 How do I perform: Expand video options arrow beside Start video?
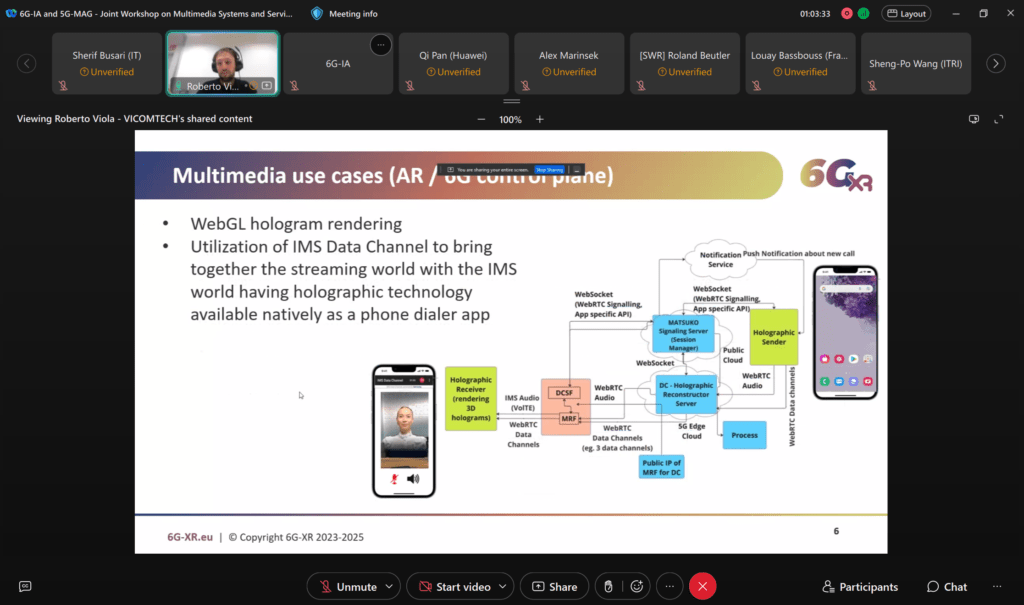point(504,587)
